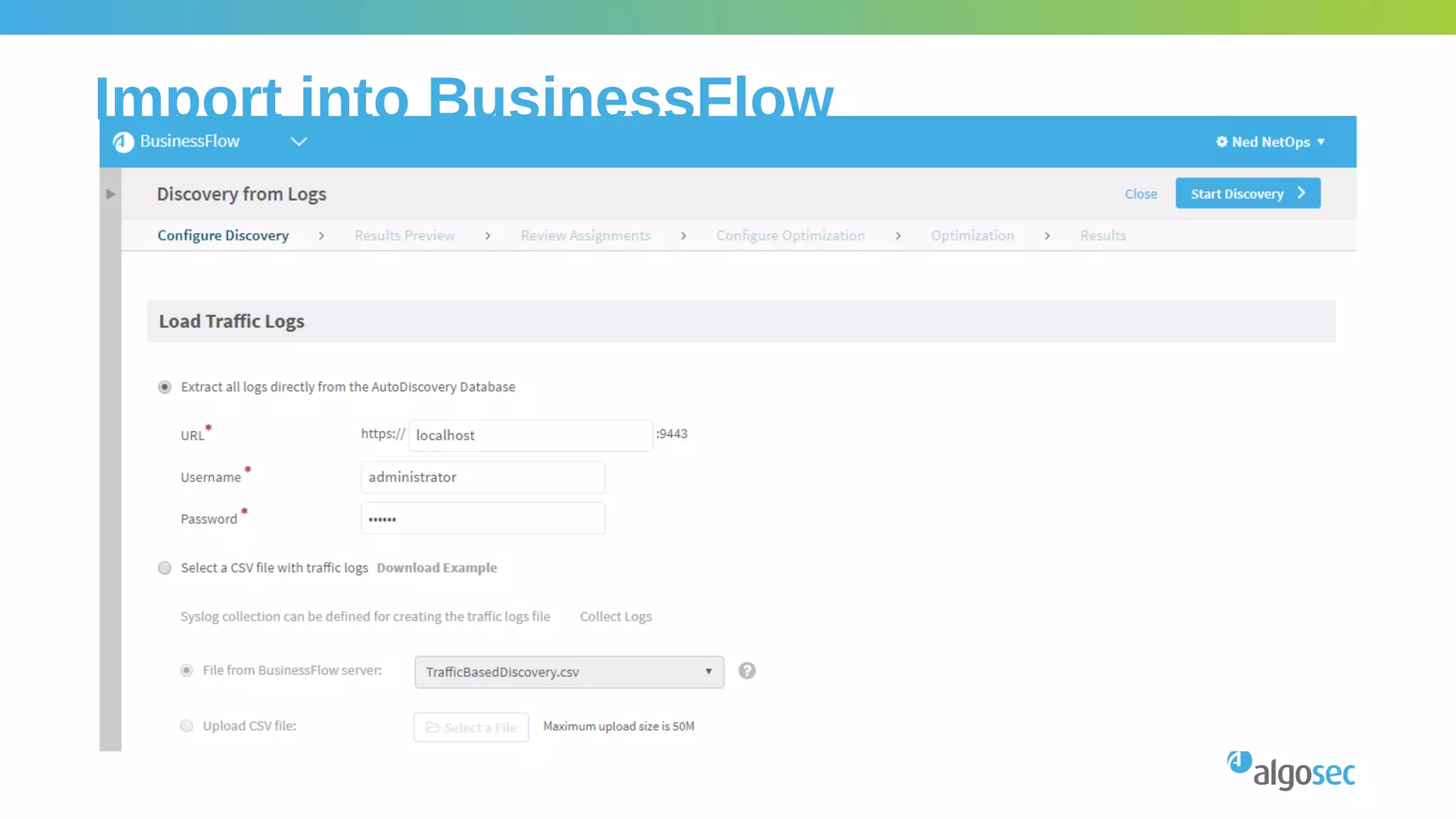The image size is (1456, 819).
Task: Click the URL localhost input field
Action: pos(530,435)
